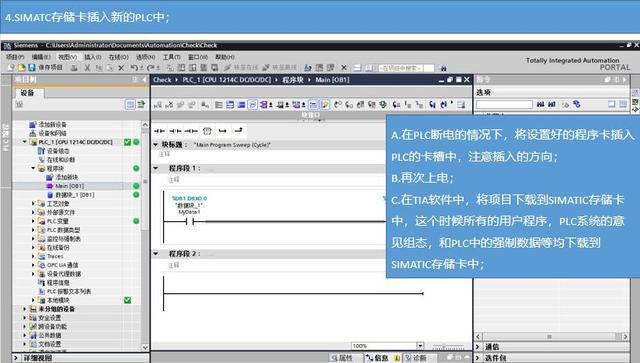Click the empty box instruction icon
This screenshot has width=640, height=363.
[x=207, y=131]
